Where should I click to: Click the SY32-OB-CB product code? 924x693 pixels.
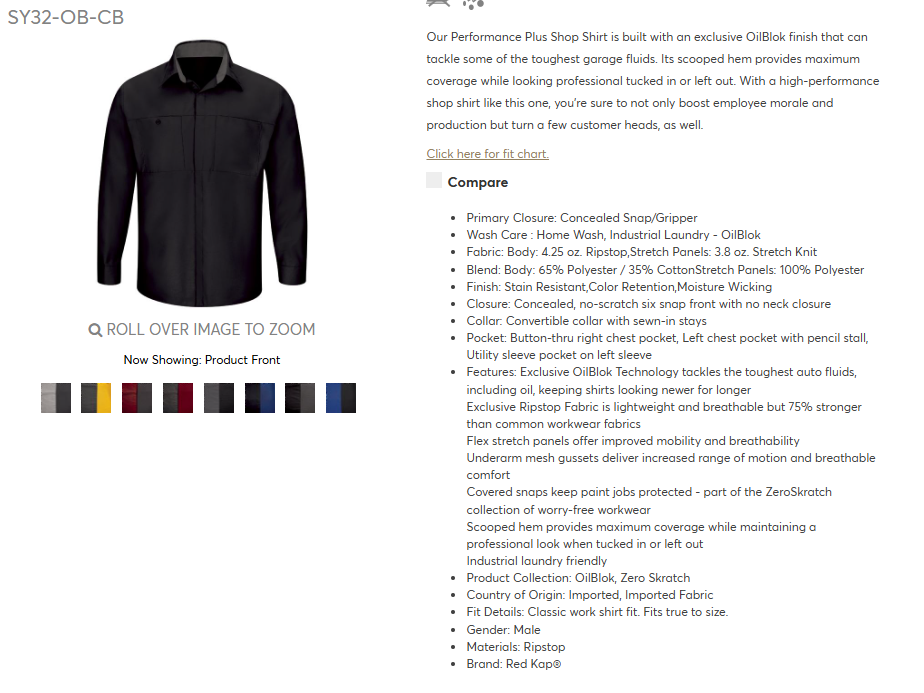coord(65,17)
